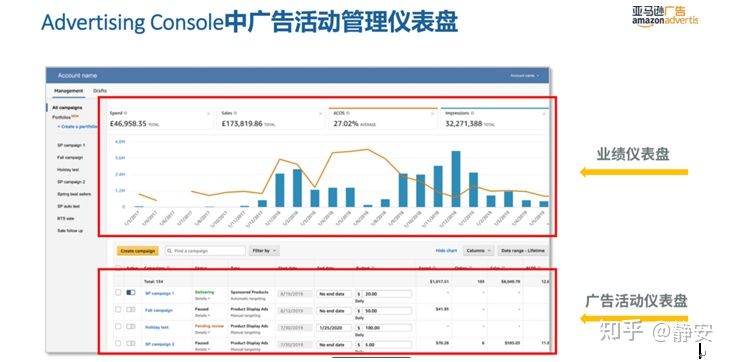Screen dimensions: 732x362
Task: Click the Impressions info icon
Action: 472,113
